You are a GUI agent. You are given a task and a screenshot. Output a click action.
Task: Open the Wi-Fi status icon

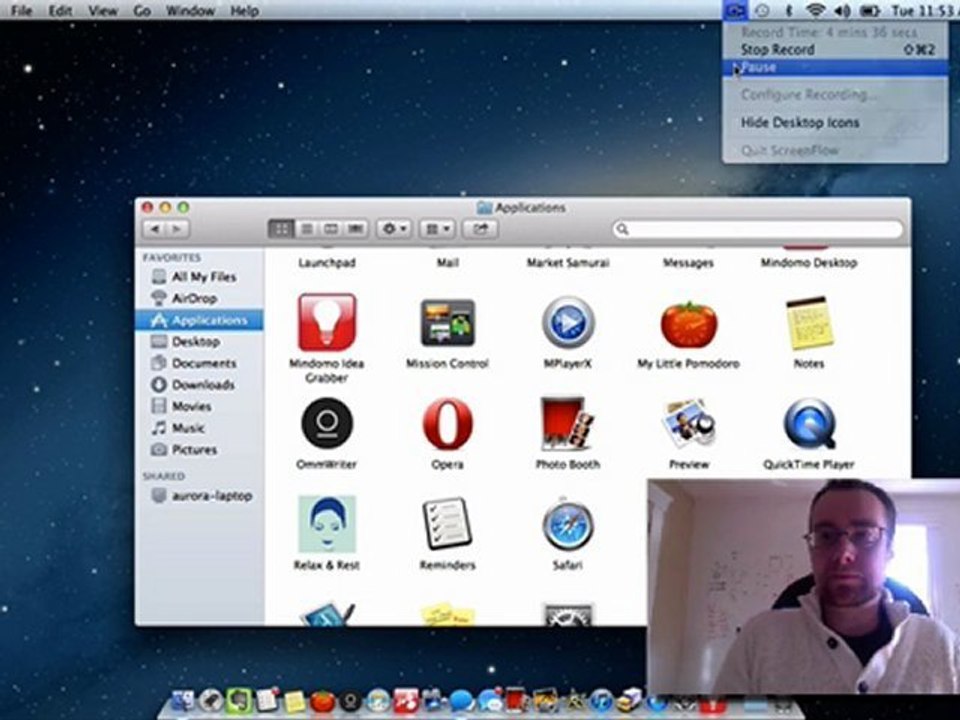pos(815,10)
